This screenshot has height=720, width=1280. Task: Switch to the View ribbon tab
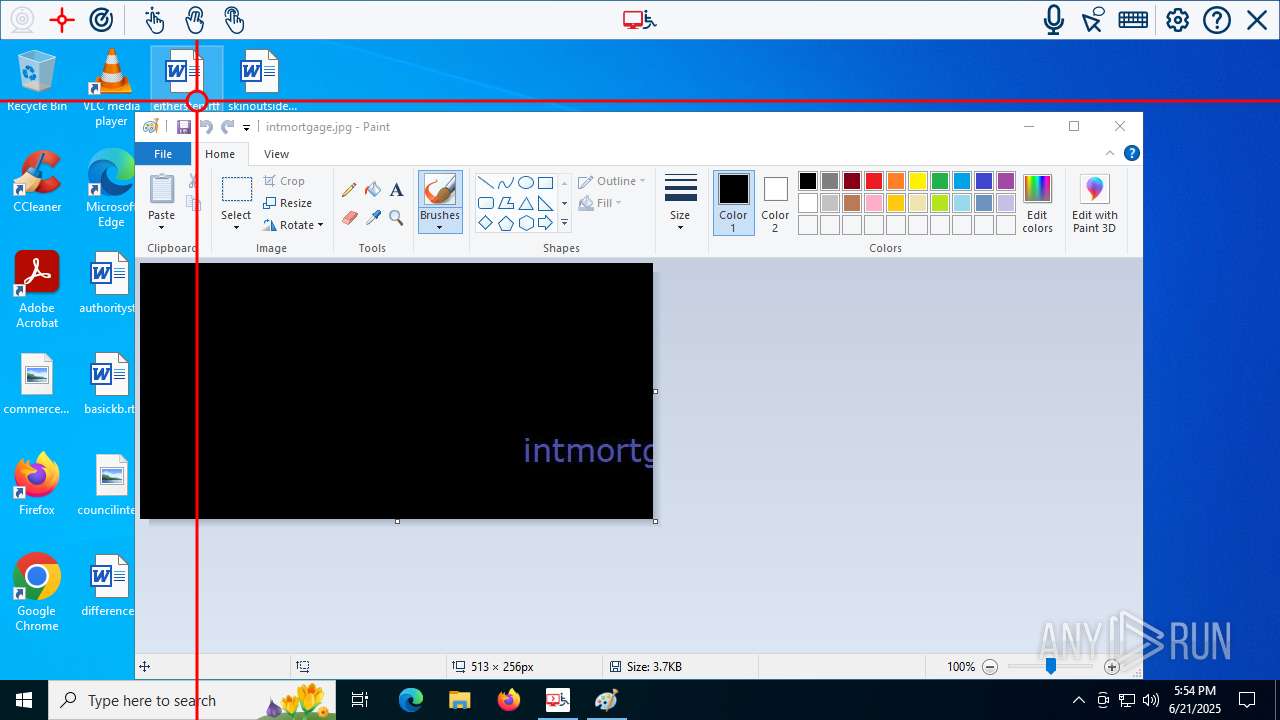click(276, 154)
